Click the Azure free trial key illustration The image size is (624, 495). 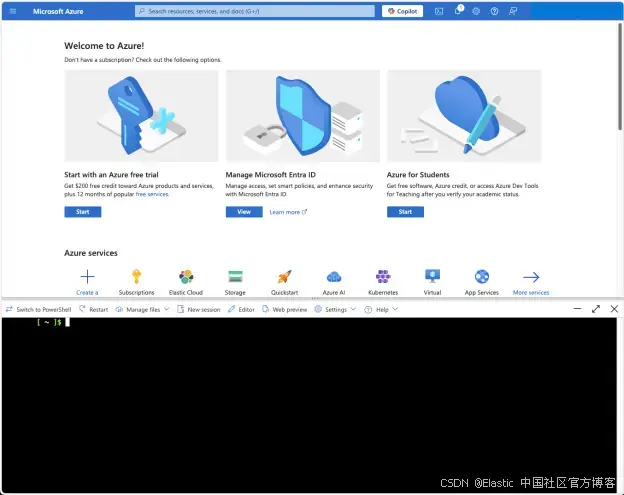pyautogui.click(x=141, y=116)
